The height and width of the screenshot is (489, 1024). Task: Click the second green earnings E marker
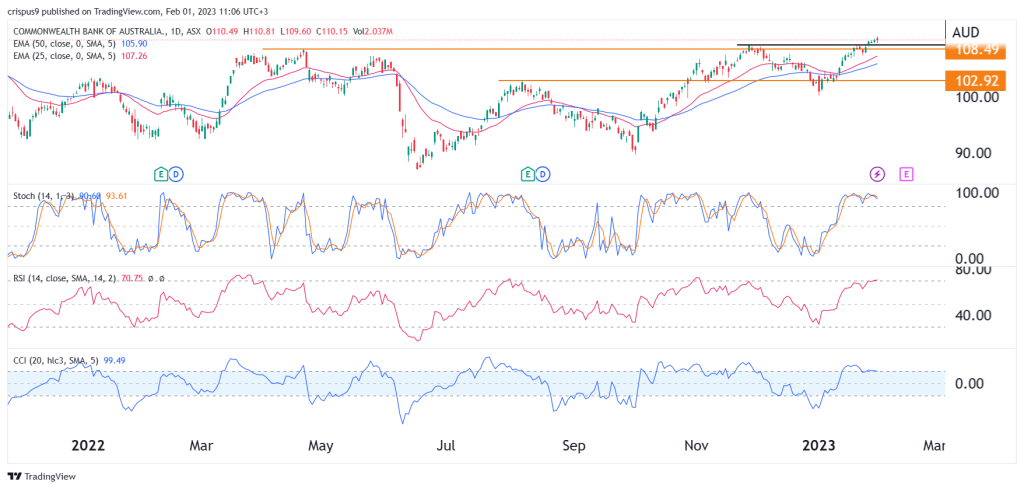pyautogui.click(x=527, y=174)
